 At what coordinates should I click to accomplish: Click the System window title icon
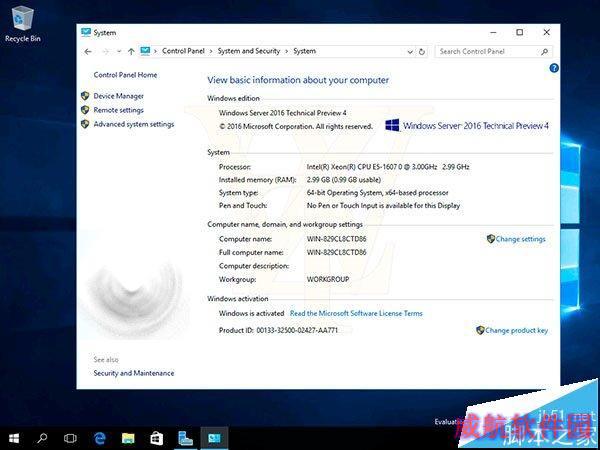[86, 33]
